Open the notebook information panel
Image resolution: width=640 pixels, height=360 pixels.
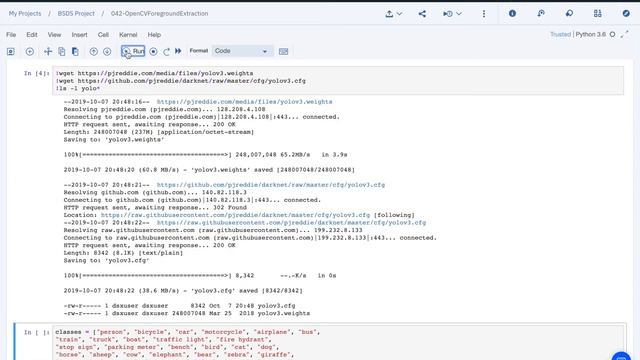(x=512, y=13)
